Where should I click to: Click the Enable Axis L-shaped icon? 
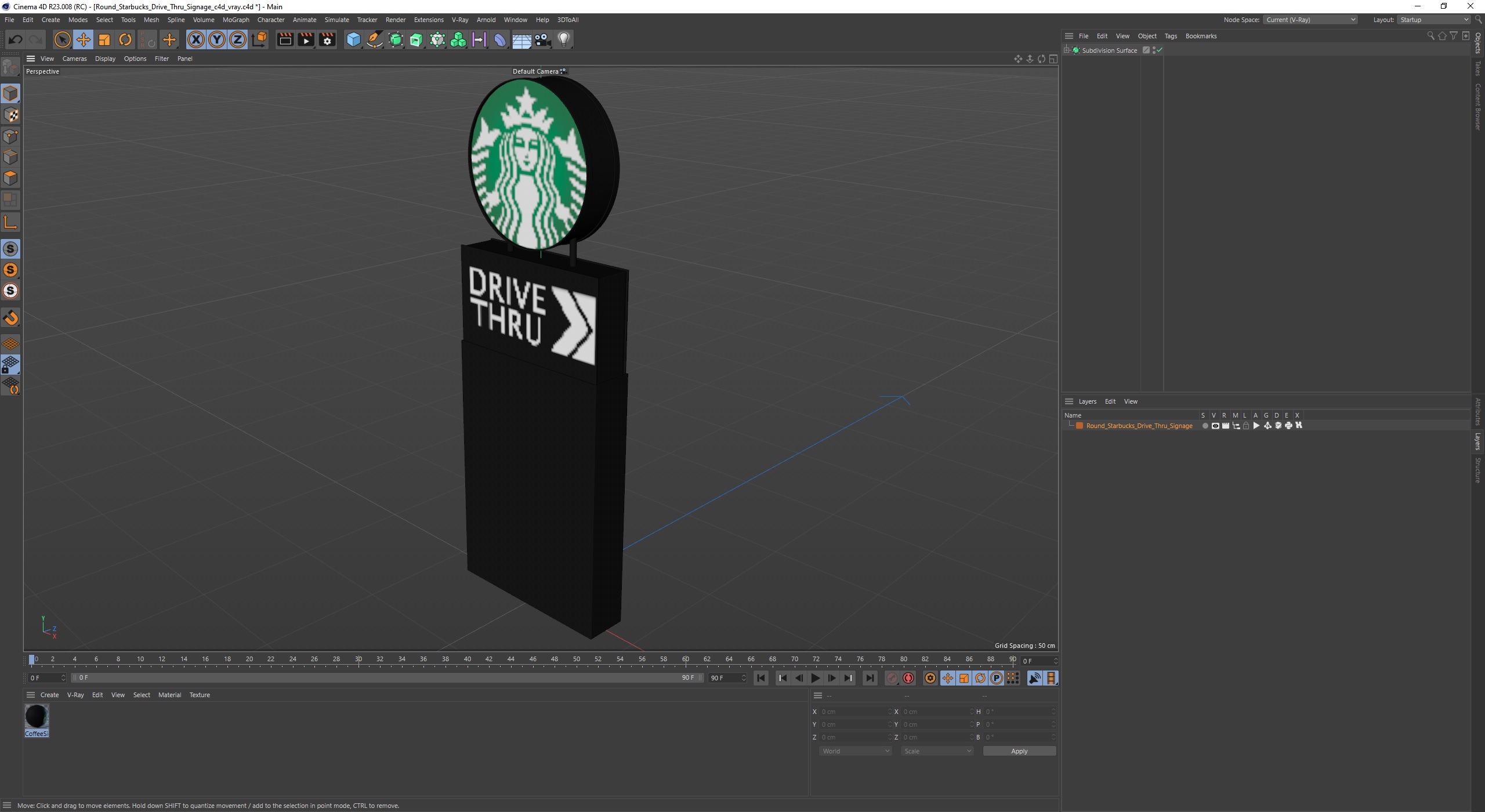tap(10, 222)
